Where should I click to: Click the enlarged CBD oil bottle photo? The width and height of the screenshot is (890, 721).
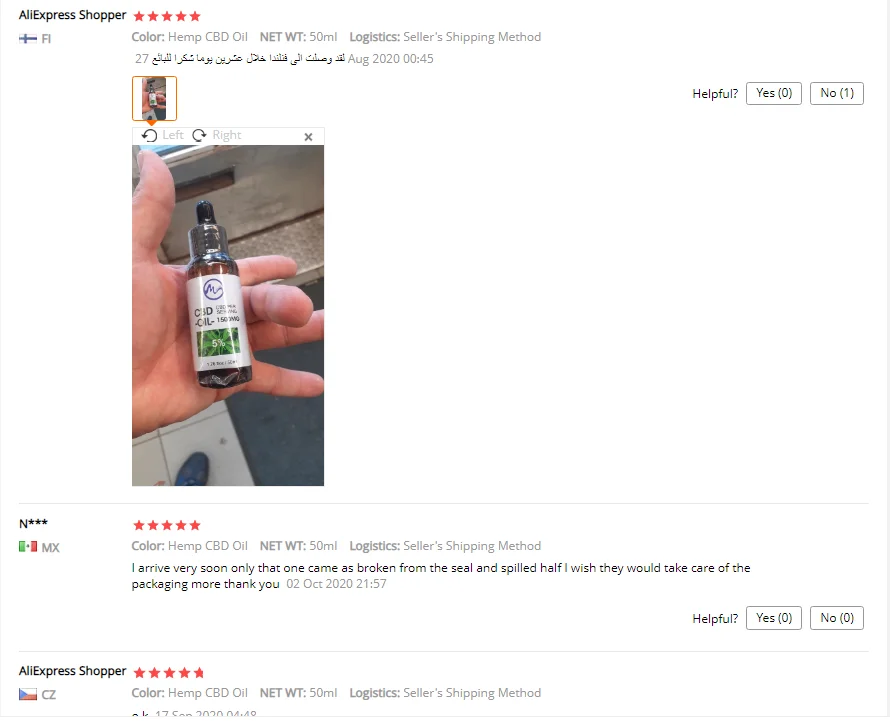228,316
